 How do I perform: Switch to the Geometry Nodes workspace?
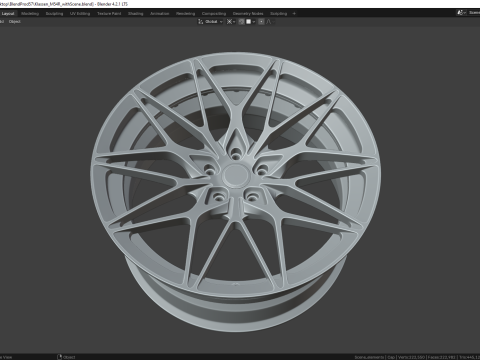tap(248, 14)
